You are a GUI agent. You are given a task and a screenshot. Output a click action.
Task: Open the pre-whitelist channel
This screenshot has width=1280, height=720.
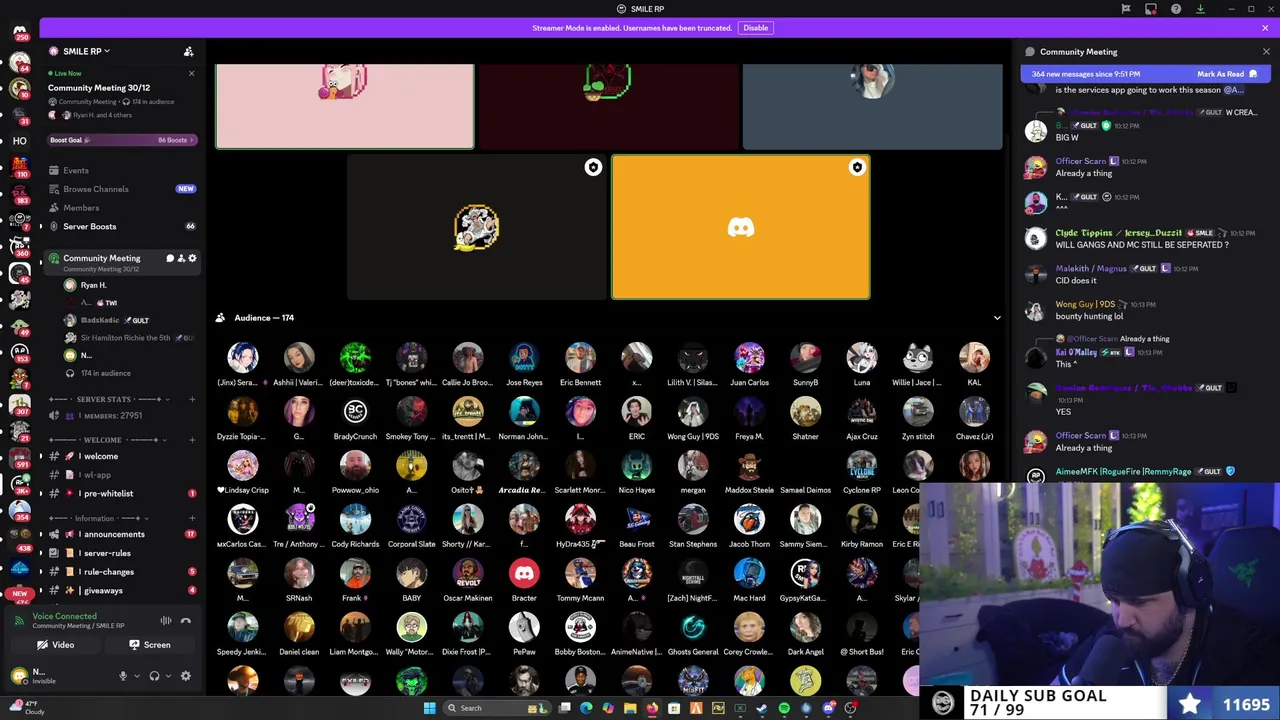pos(108,493)
